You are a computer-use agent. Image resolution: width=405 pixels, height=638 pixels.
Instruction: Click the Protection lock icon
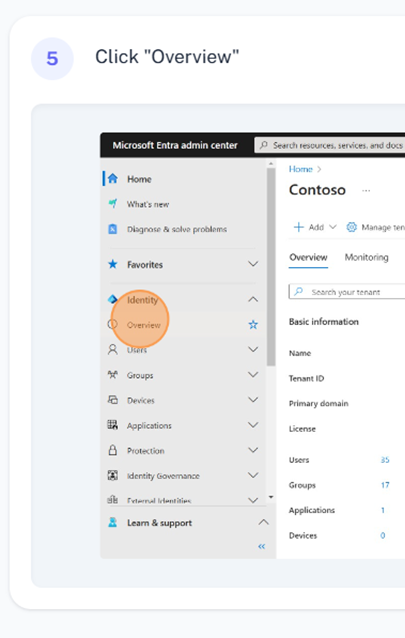(113, 450)
